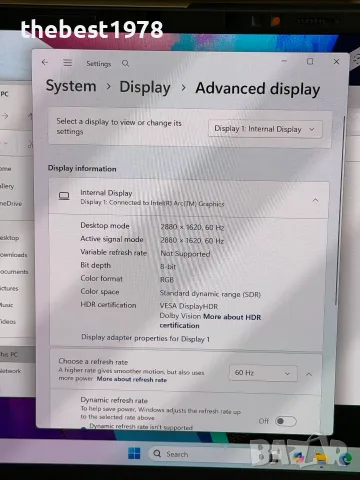Go to Display in the breadcrumb
This screenshot has width=360, height=480.
click(x=145, y=87)
